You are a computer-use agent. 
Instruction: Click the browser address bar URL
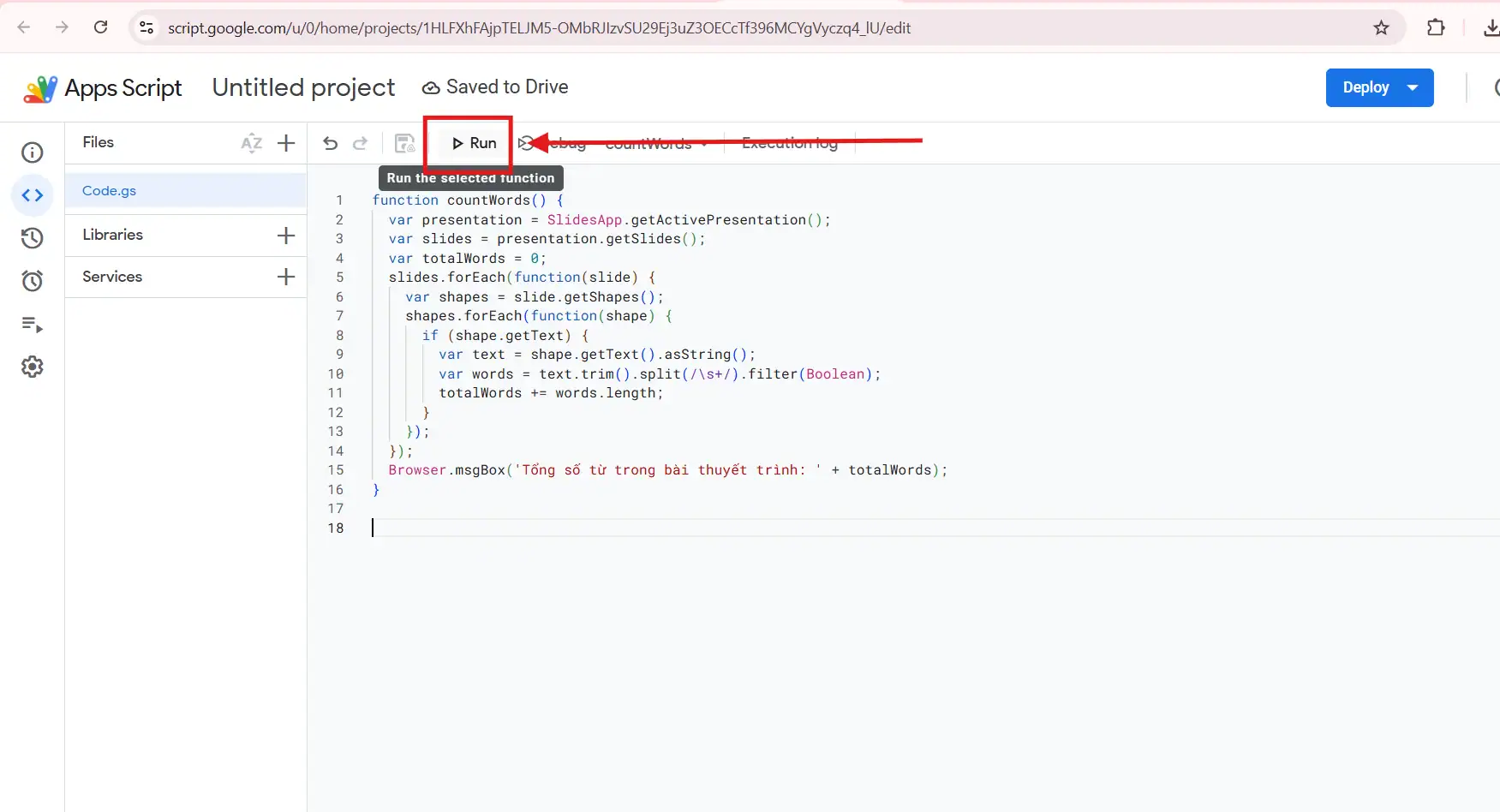tap(539, 28)
